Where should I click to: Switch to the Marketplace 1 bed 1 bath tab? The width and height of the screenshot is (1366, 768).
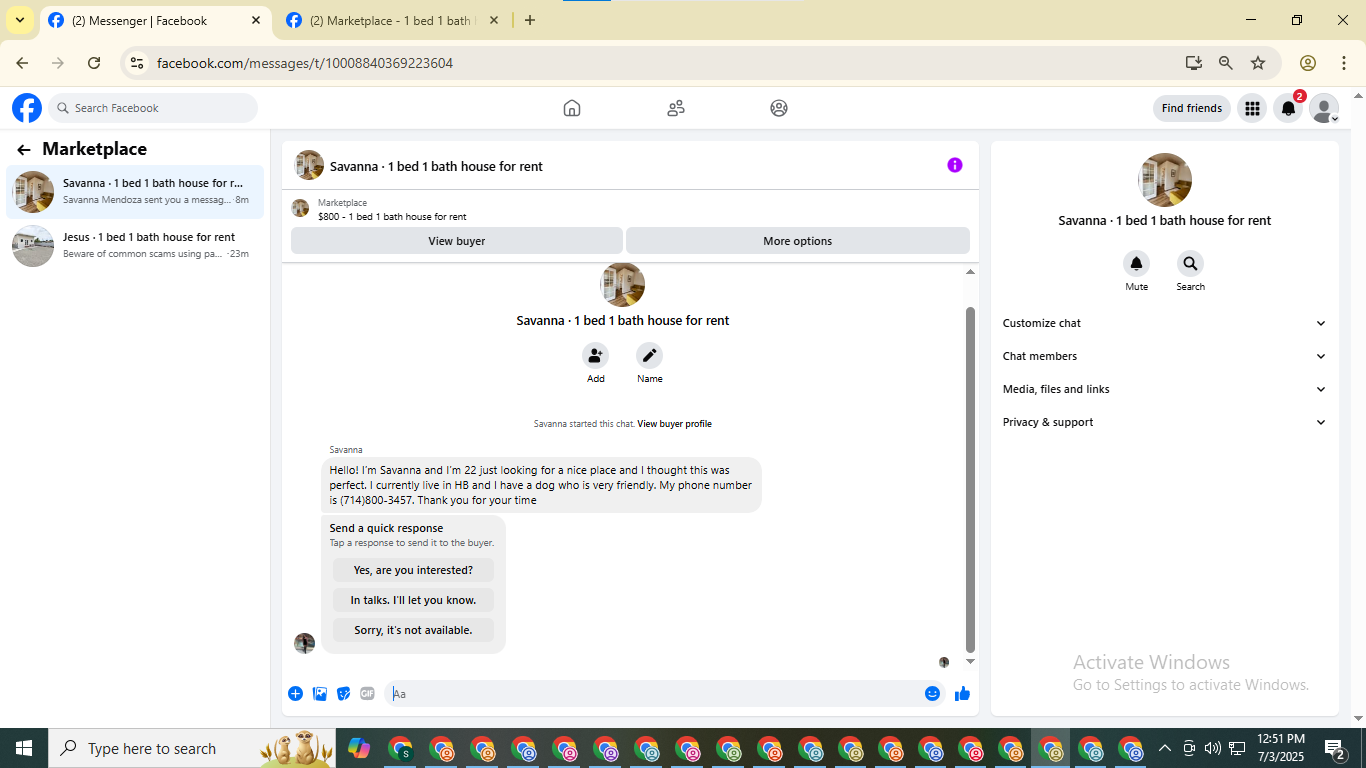pyautogui.click(x=390, y=21)
